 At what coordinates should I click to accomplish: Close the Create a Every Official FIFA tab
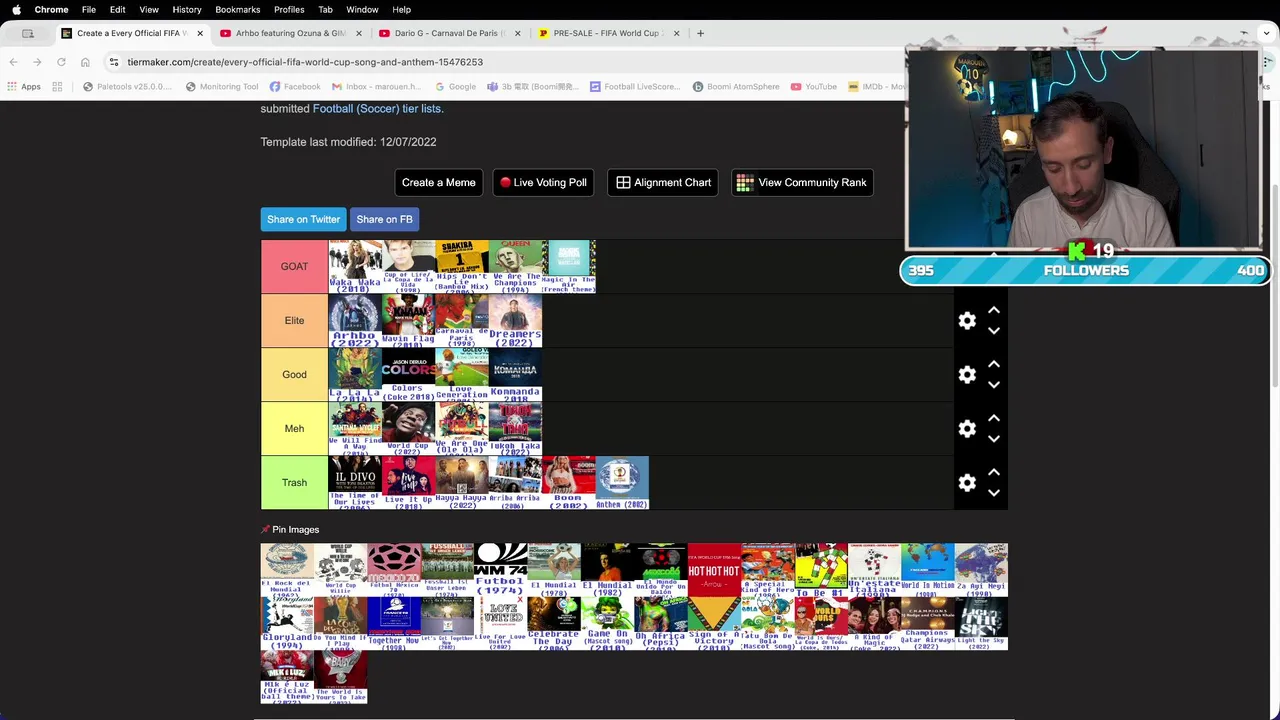coord(200,33)
